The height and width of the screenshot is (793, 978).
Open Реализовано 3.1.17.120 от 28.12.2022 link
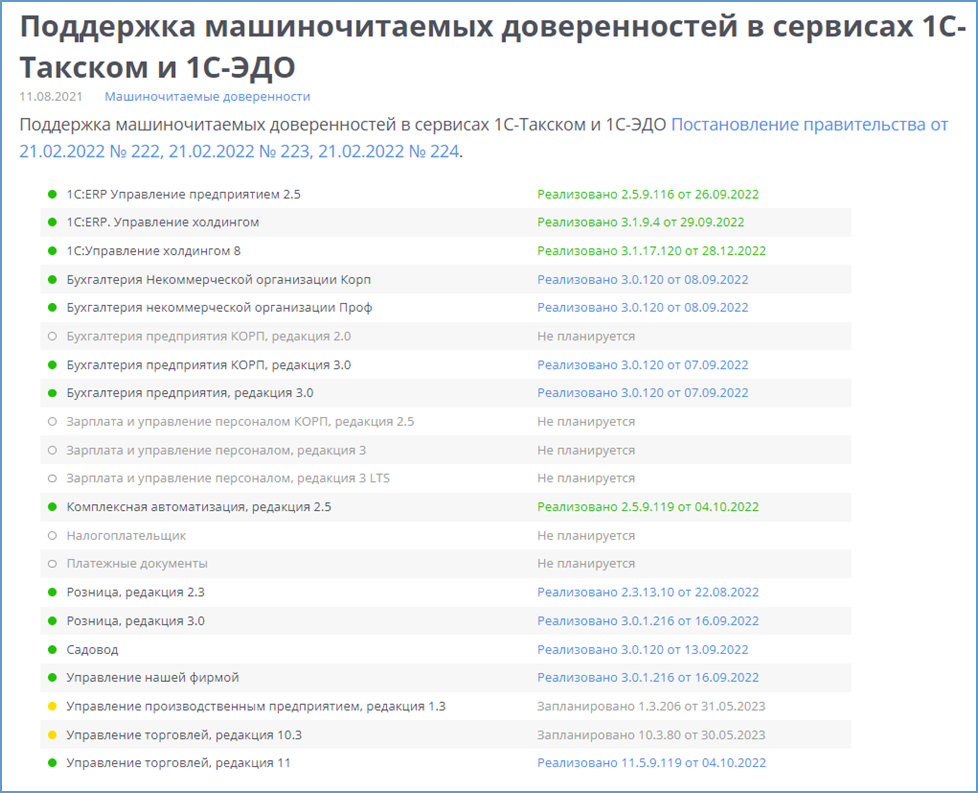pyautogui.click(x=651, y=251)
